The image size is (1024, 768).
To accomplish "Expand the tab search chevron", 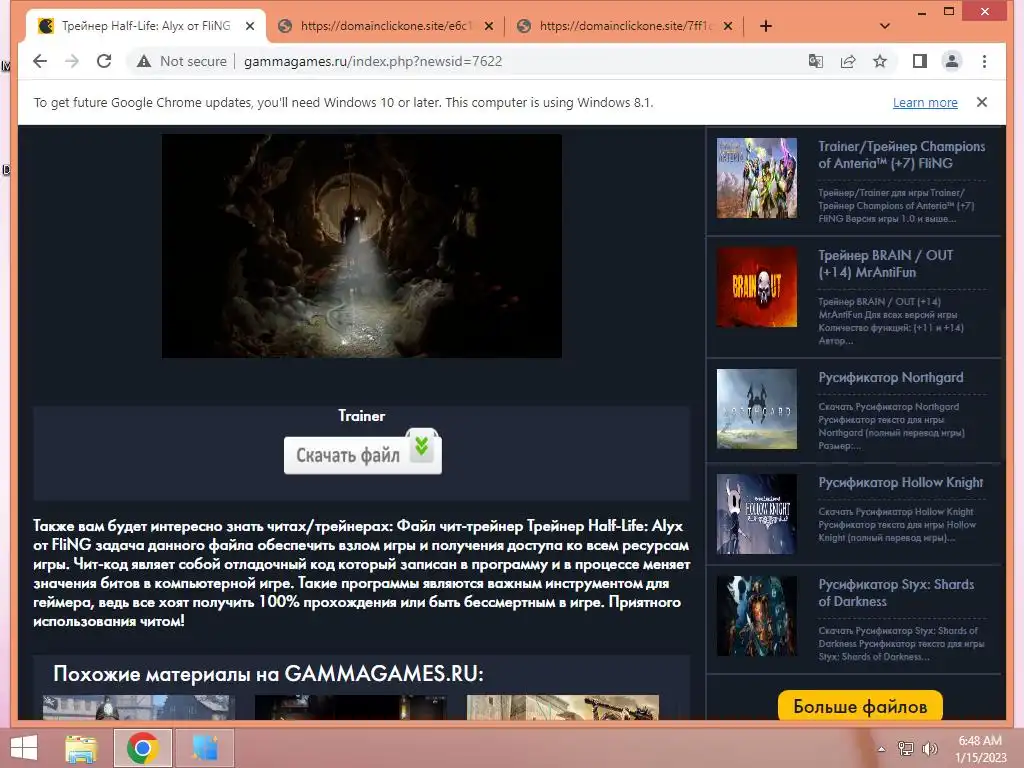I will (x=885, y=26).
